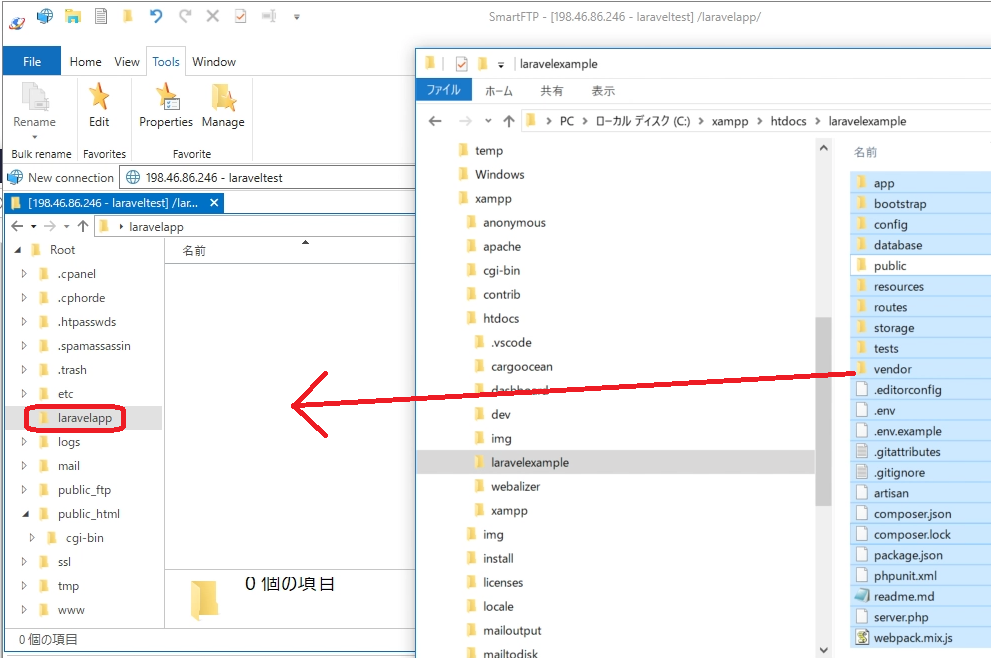The height and width of the screenshot is (658, 991).
Task: Click the New connection globe icon
Action: click(15, 178)
